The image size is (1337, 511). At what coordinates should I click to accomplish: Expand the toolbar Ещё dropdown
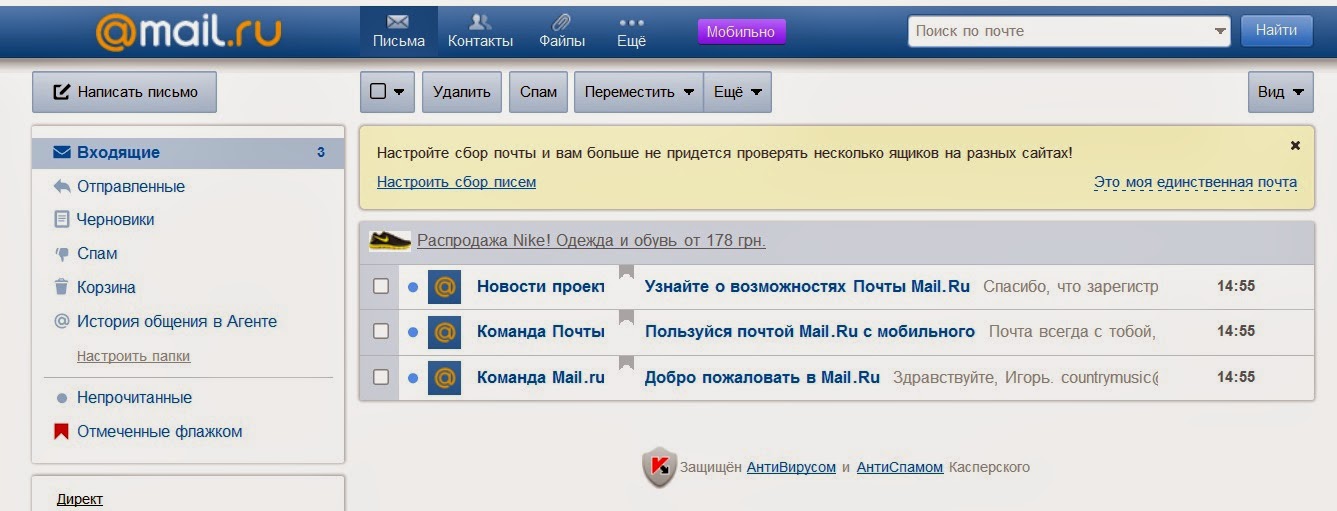point(738,92)
